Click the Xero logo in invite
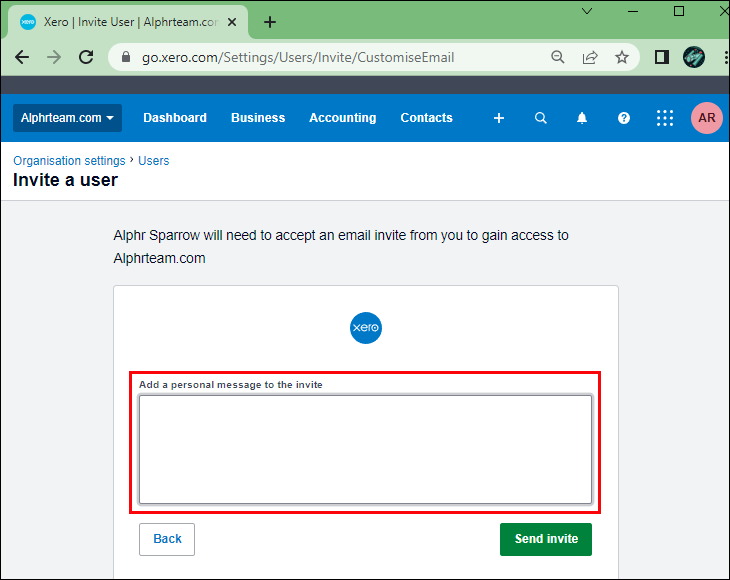 point(366,328)
